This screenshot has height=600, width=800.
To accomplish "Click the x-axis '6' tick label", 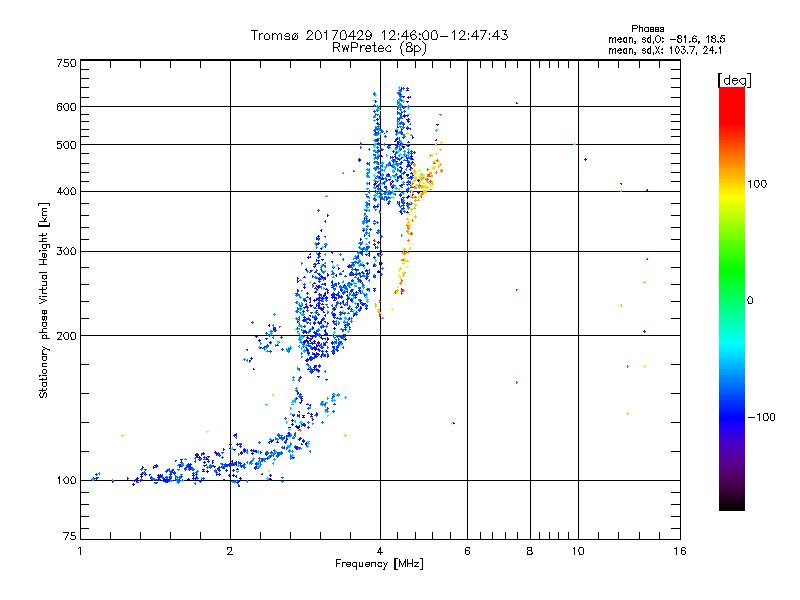I will point(467,551).
